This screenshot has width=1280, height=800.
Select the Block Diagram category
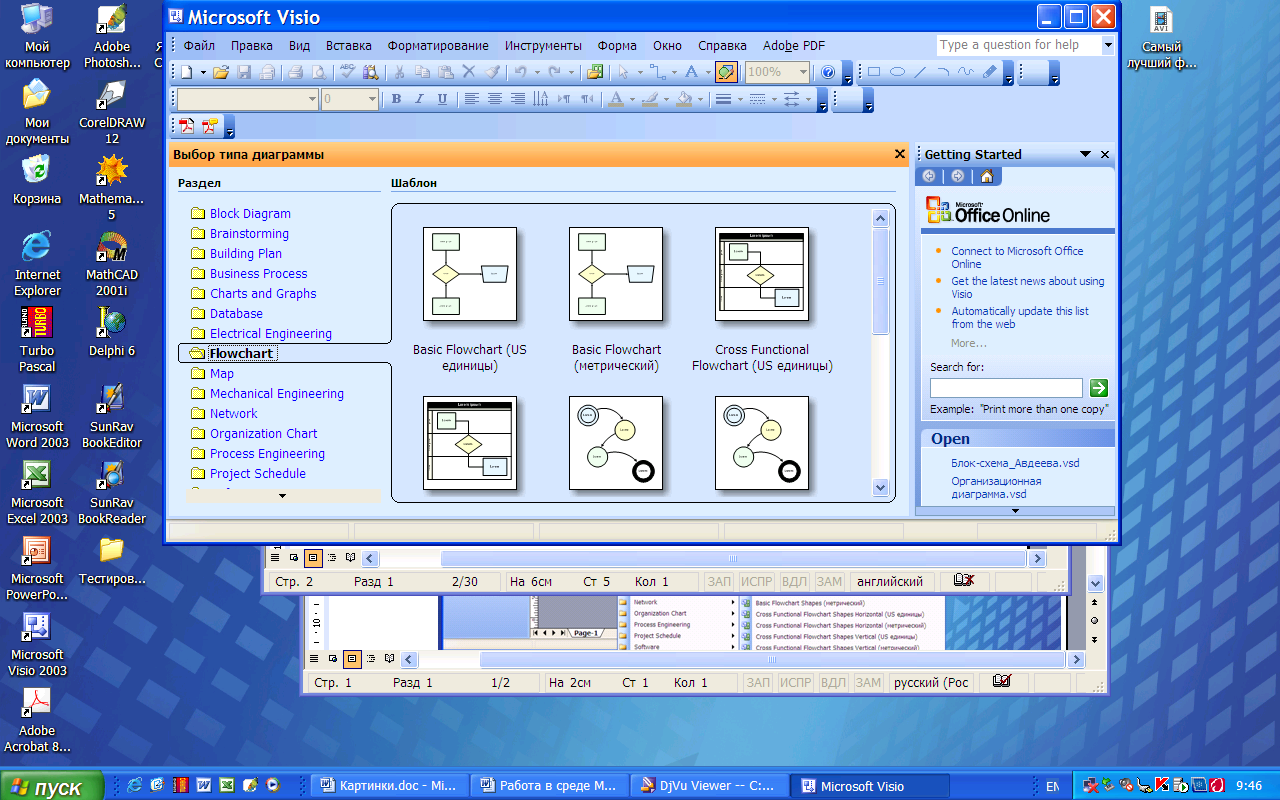click(x=250, y=213)
